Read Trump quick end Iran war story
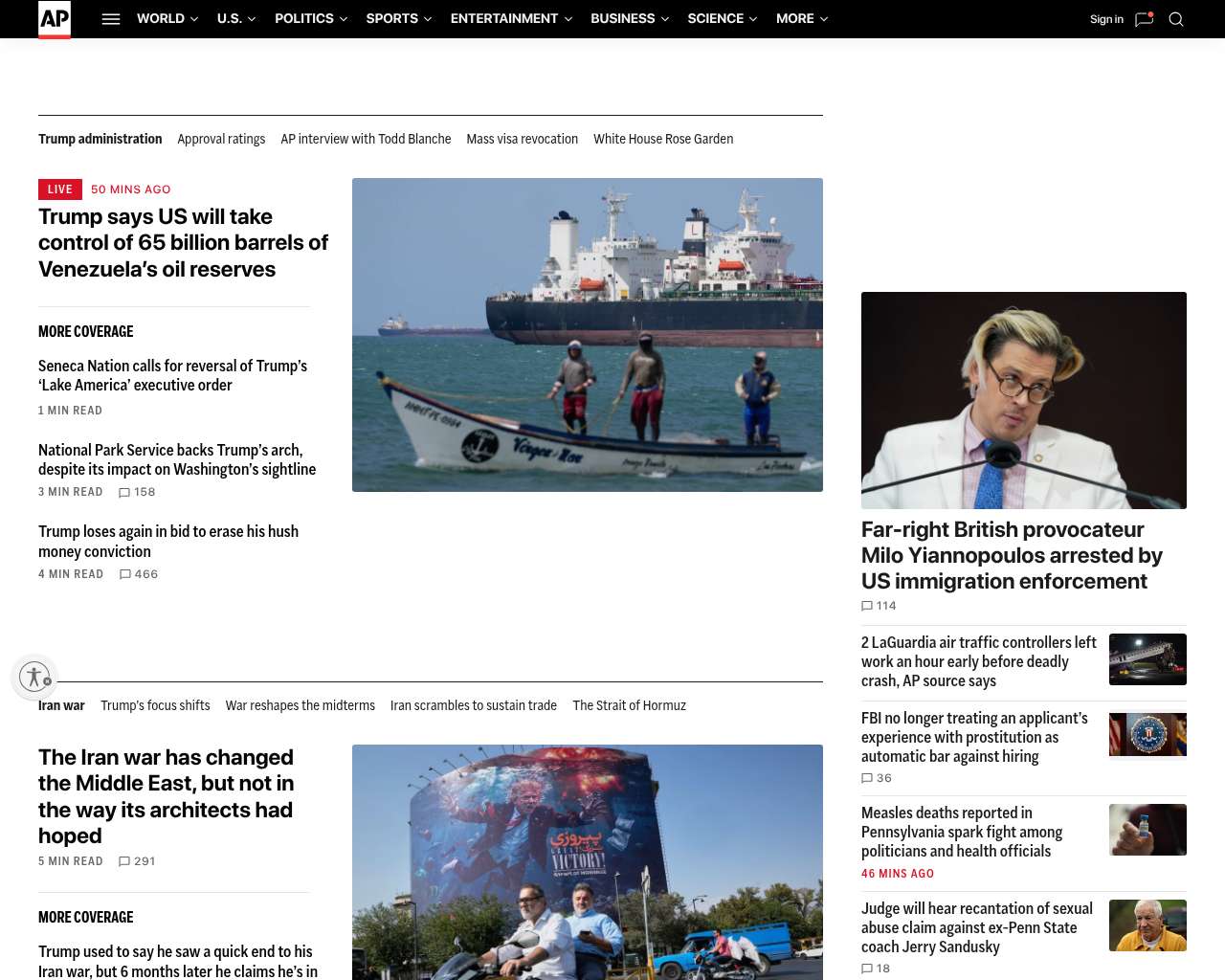This screenshot has height=980, width=1225. (x=178, y=961)
